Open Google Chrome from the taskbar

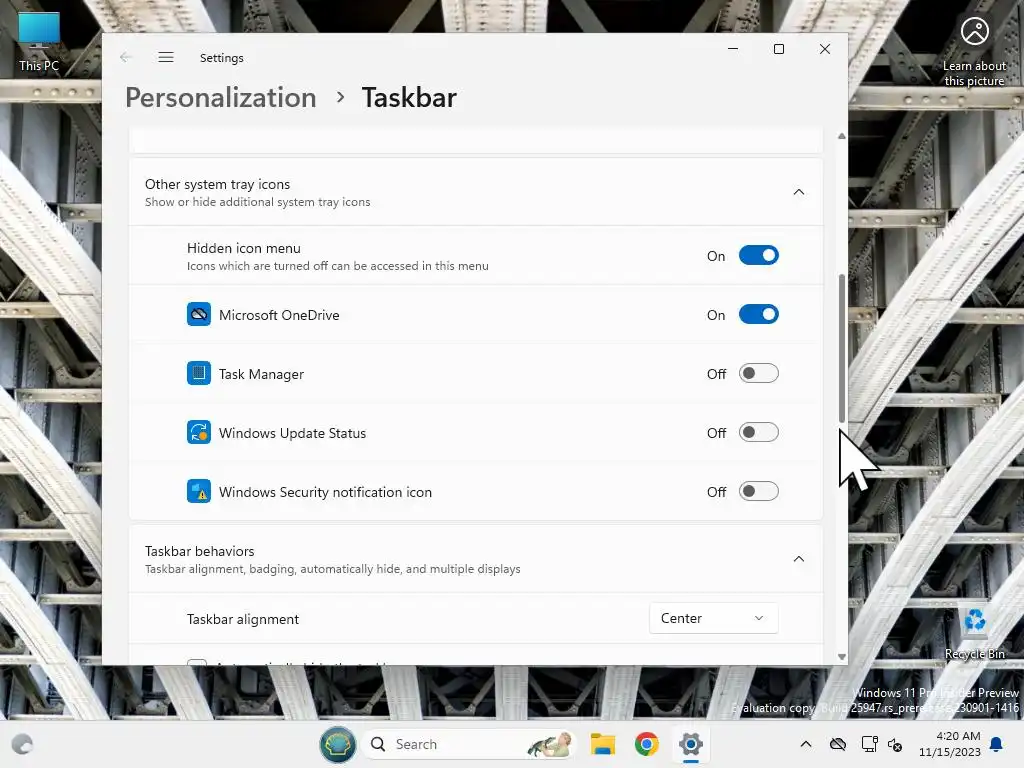pos(647,744)
